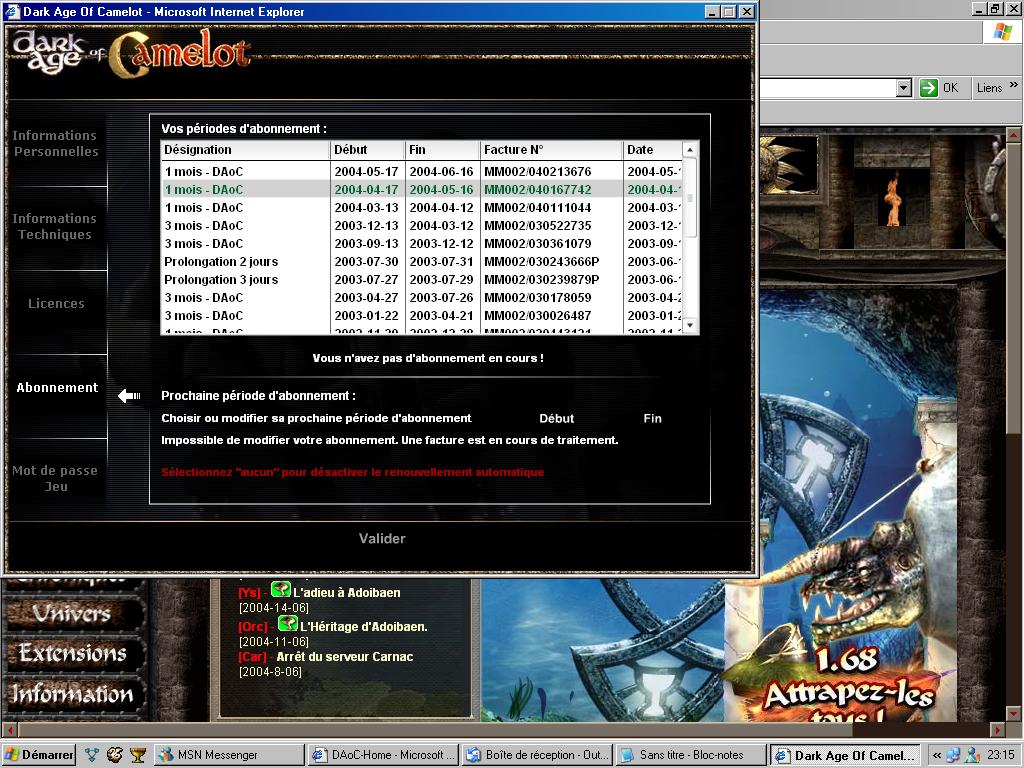Viewport: 1024px width, 768px height.
Task: Click the MSN Messenger tray icon
Action: click(x=972, y=755)
